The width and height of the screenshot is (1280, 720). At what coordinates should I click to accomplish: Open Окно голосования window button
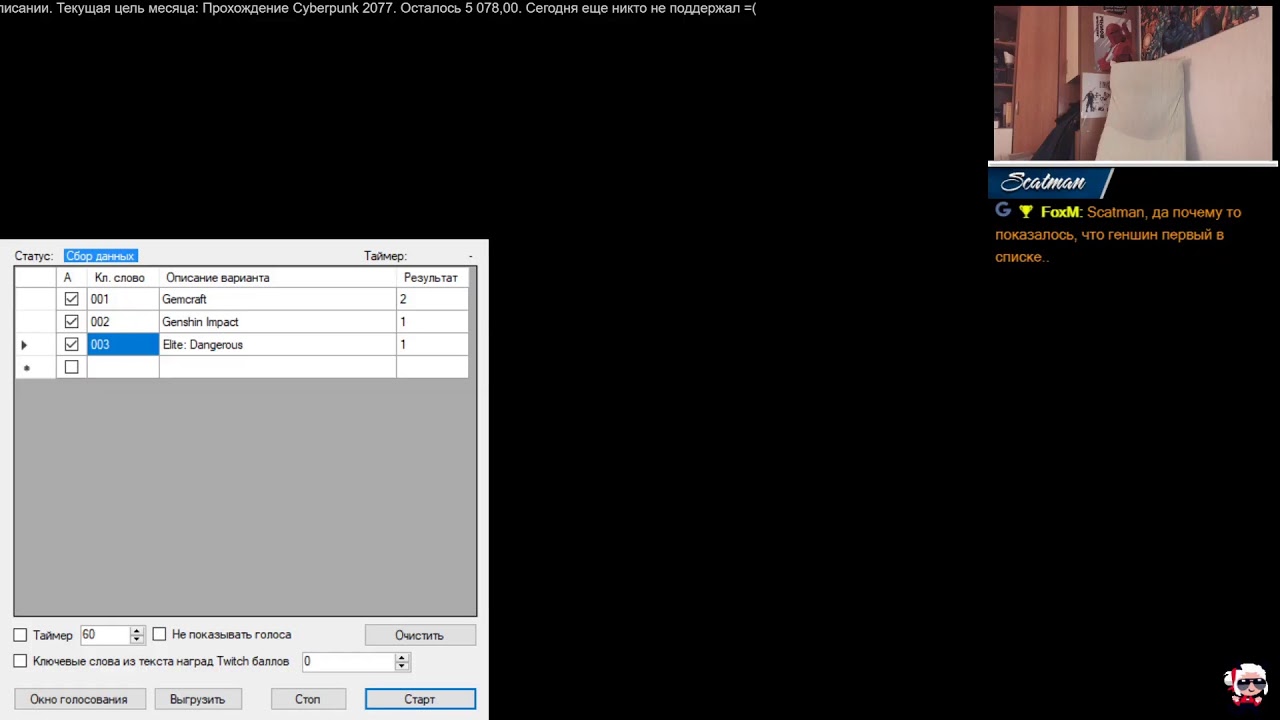coord(79,699)
